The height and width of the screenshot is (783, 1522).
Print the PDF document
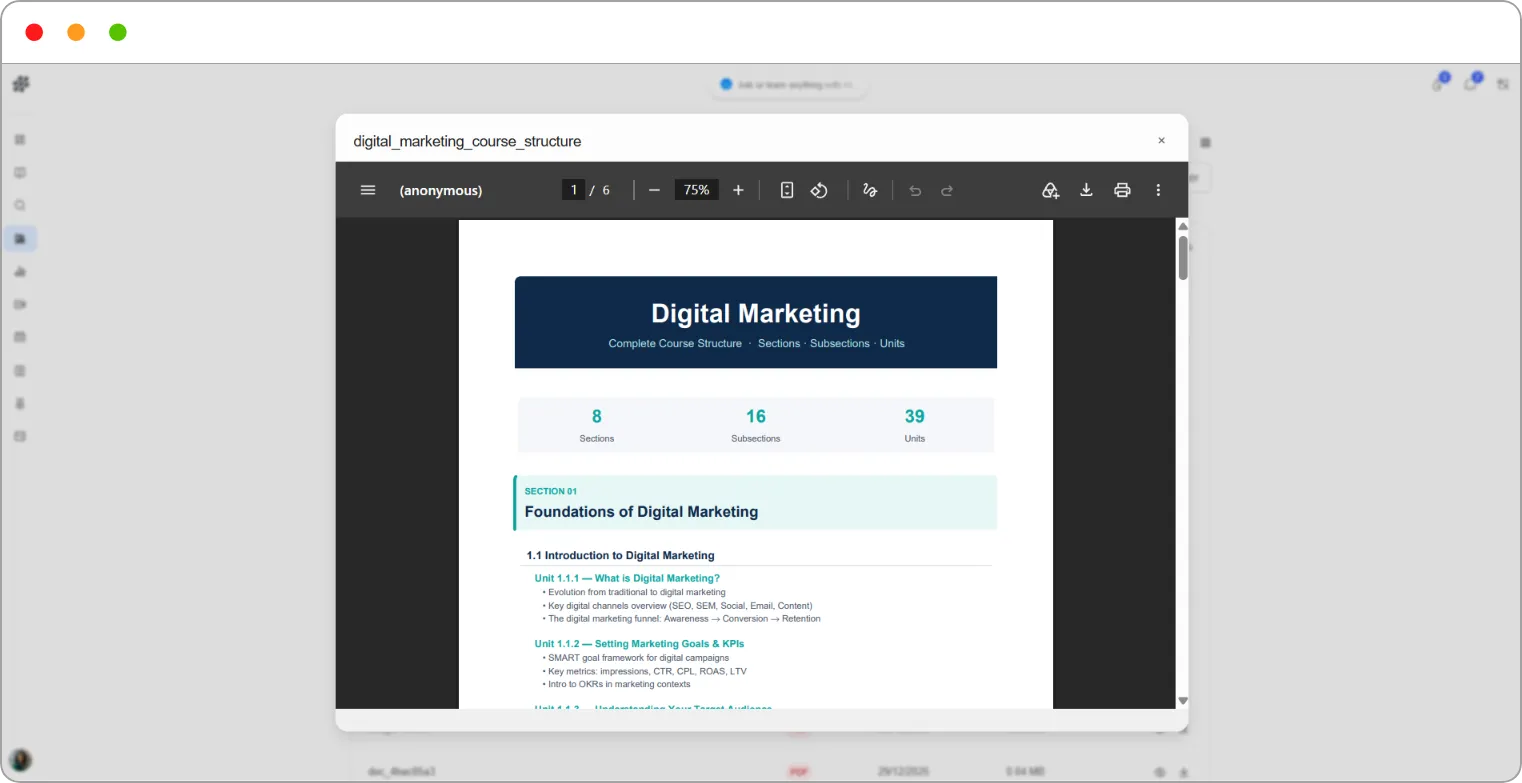1122,190
